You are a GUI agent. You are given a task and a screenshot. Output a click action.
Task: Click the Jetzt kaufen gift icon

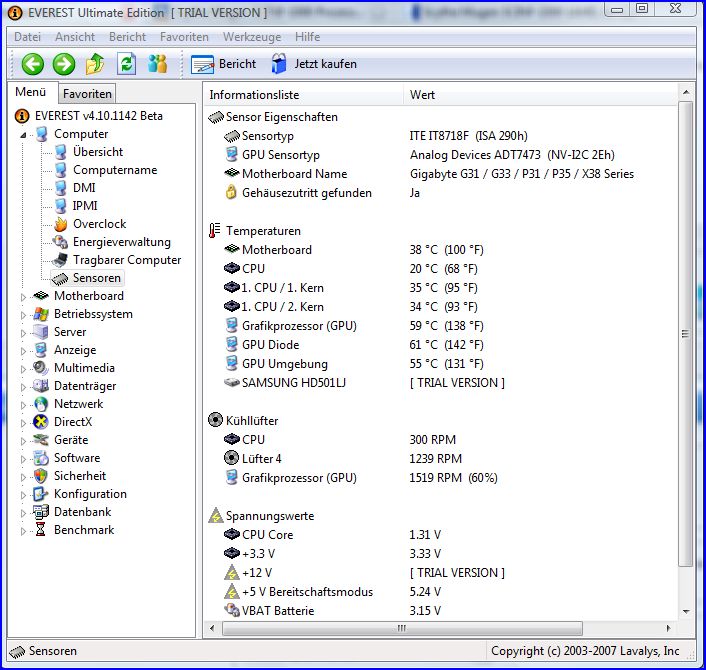tap(279, 64)
